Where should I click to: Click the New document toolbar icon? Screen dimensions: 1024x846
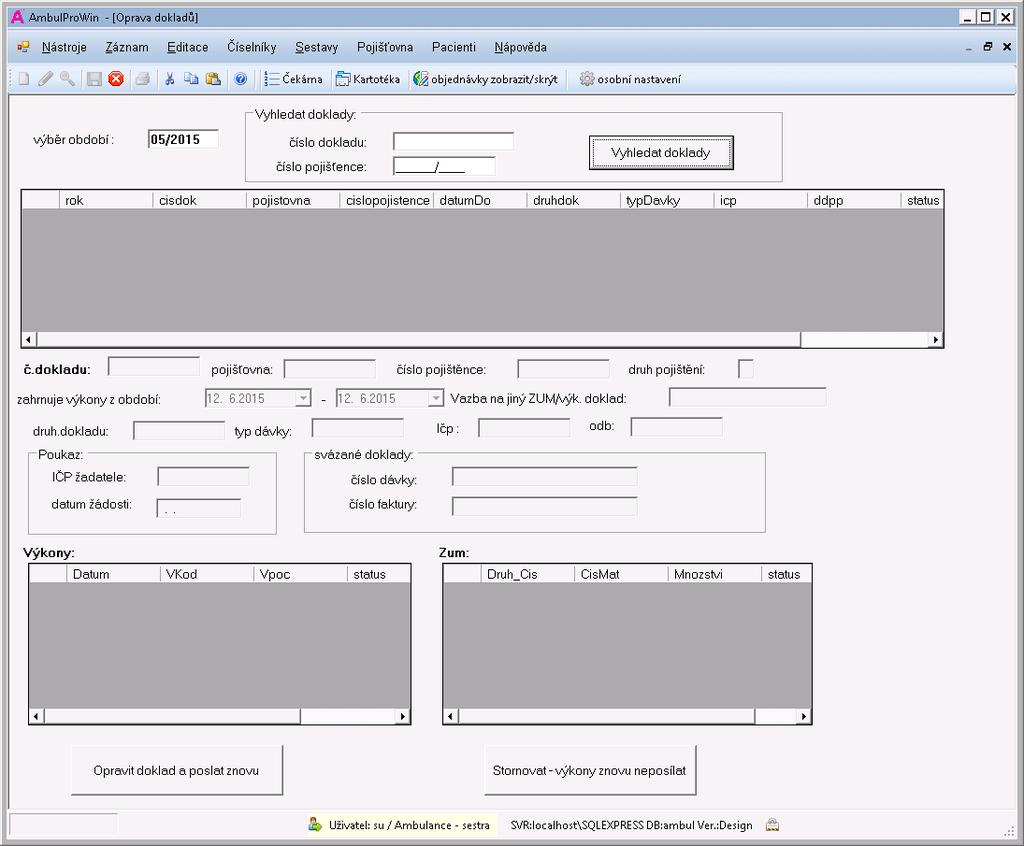point(24,79)
